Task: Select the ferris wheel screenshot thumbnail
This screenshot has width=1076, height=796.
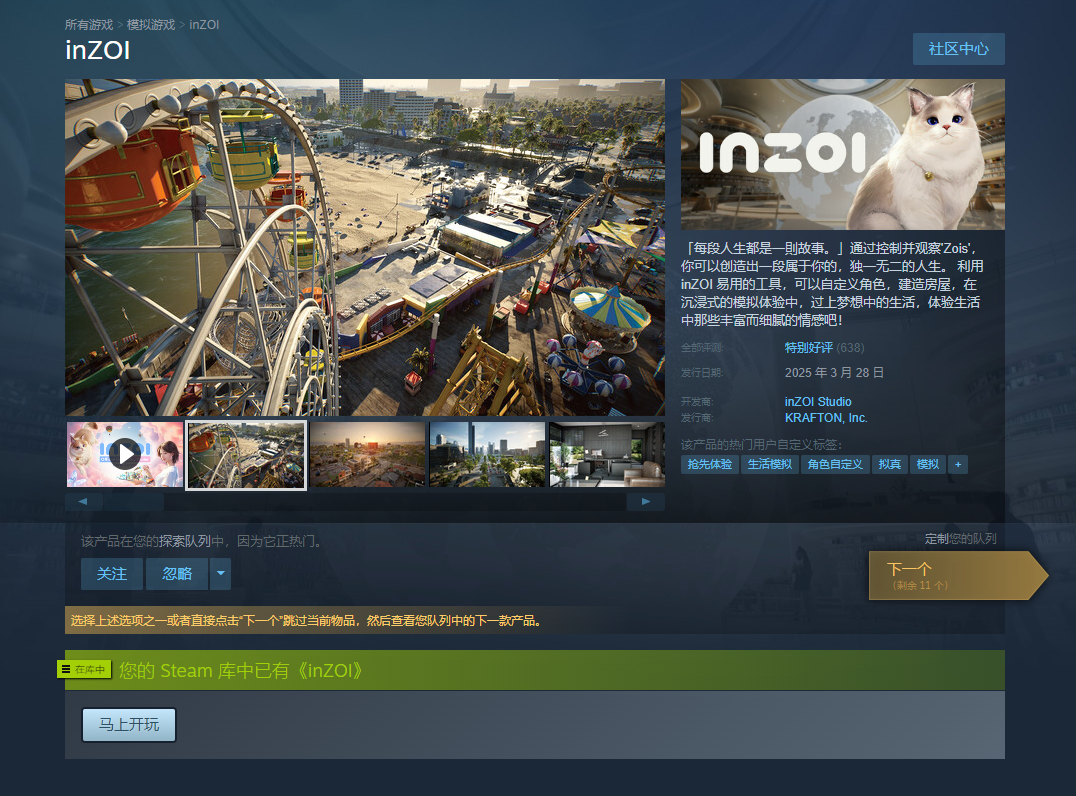Action: (246, 454)
